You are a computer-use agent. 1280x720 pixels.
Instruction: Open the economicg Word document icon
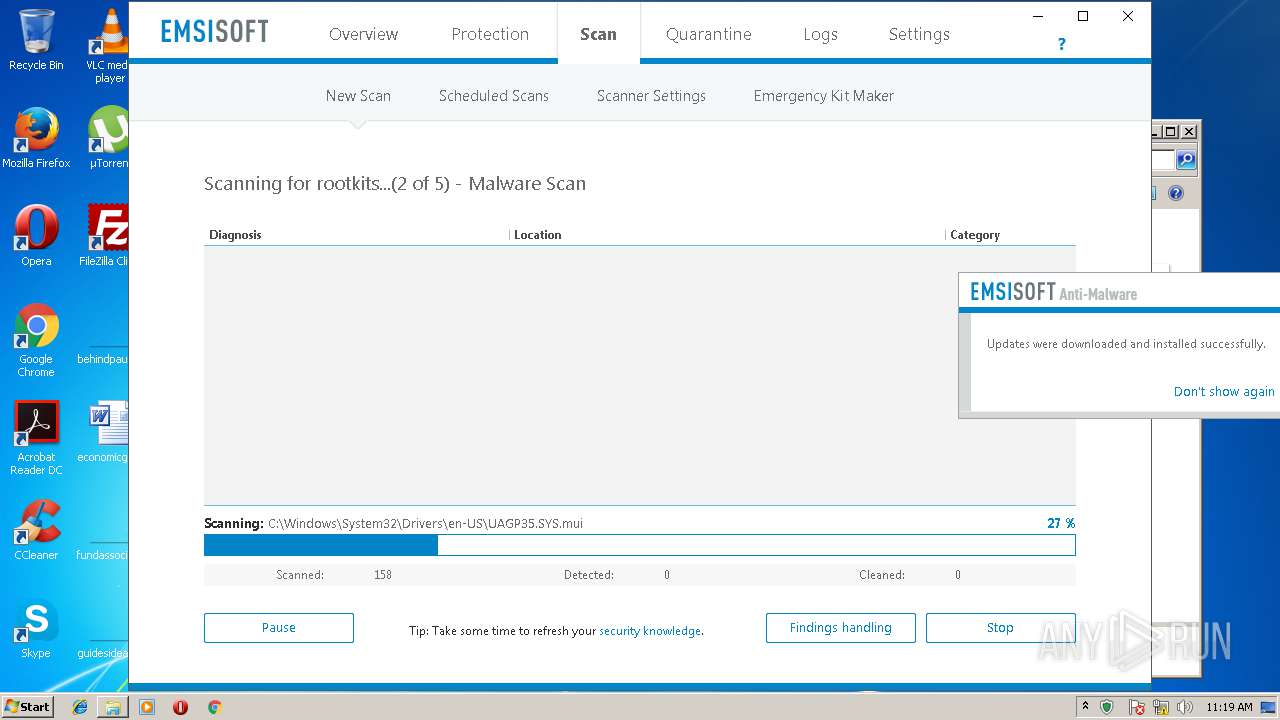104,432
